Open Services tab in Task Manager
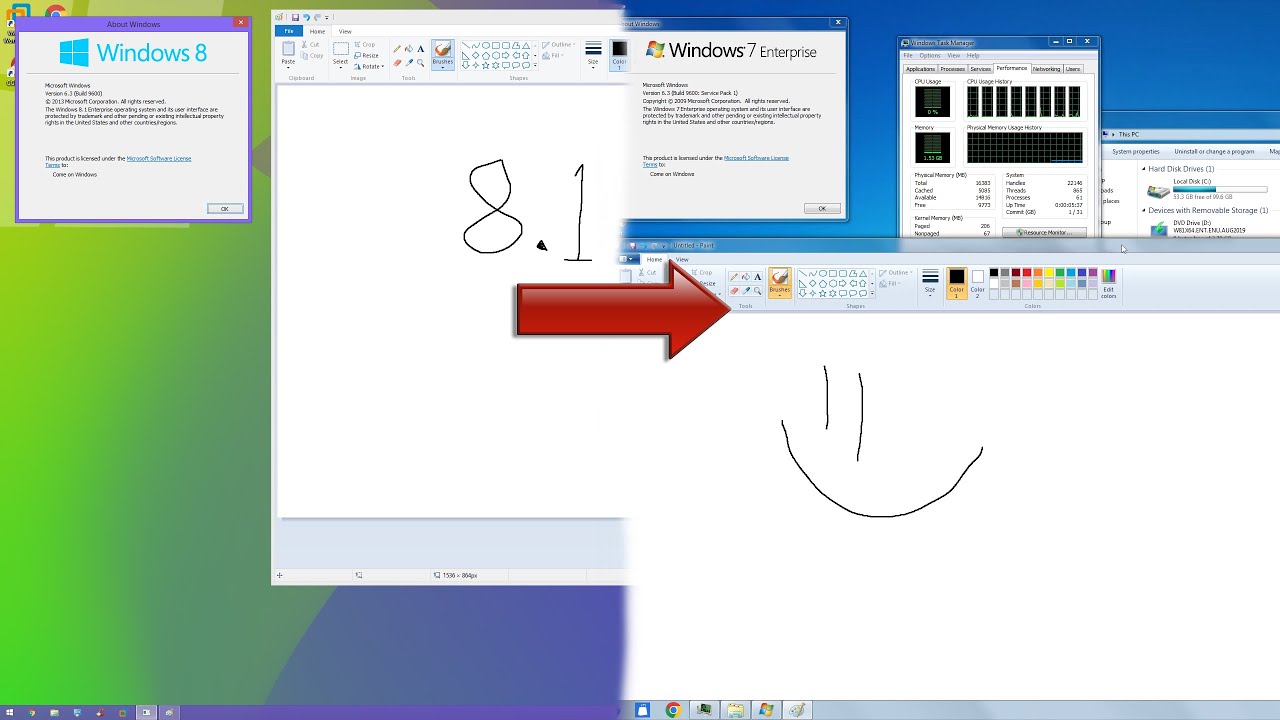 pos(980,69)
